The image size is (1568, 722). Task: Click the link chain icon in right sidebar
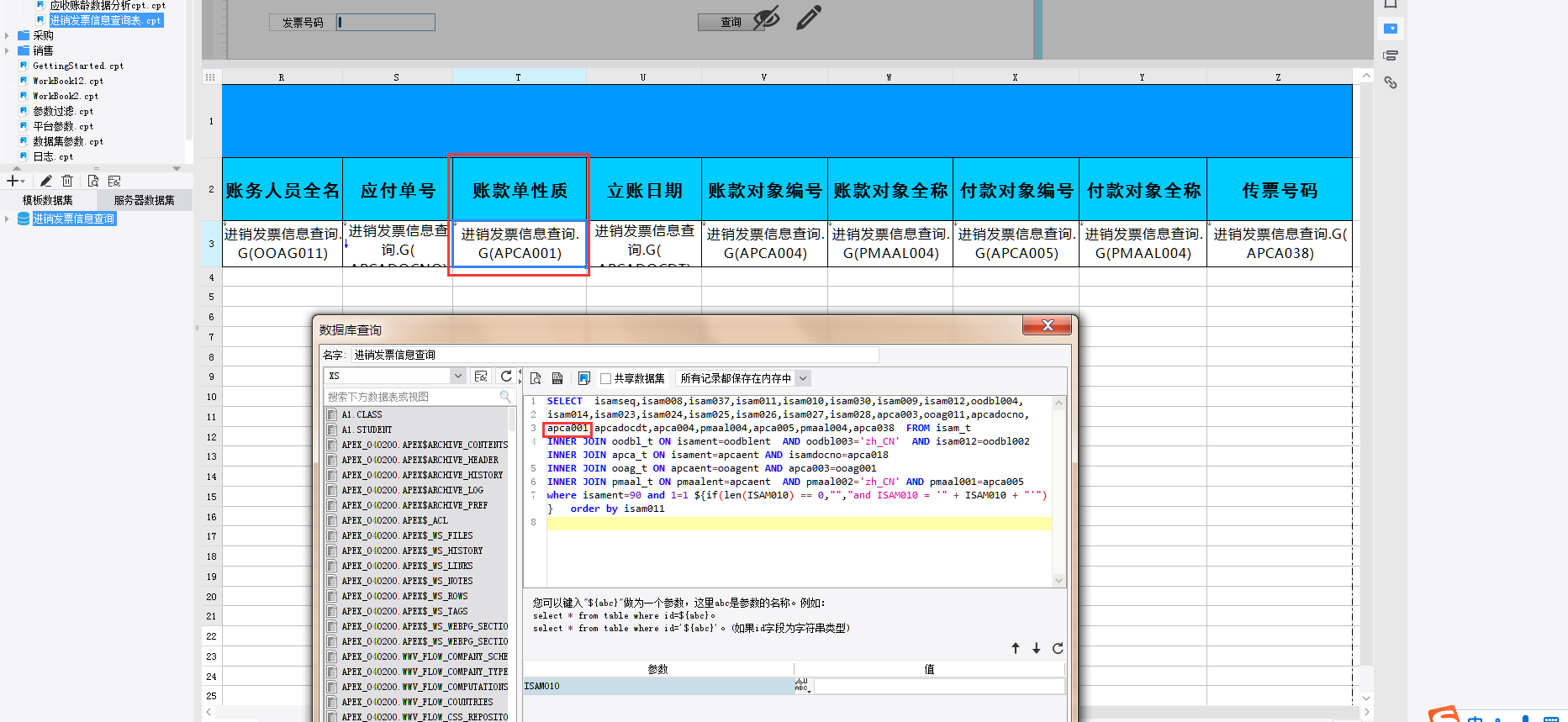coord(1391,82)
